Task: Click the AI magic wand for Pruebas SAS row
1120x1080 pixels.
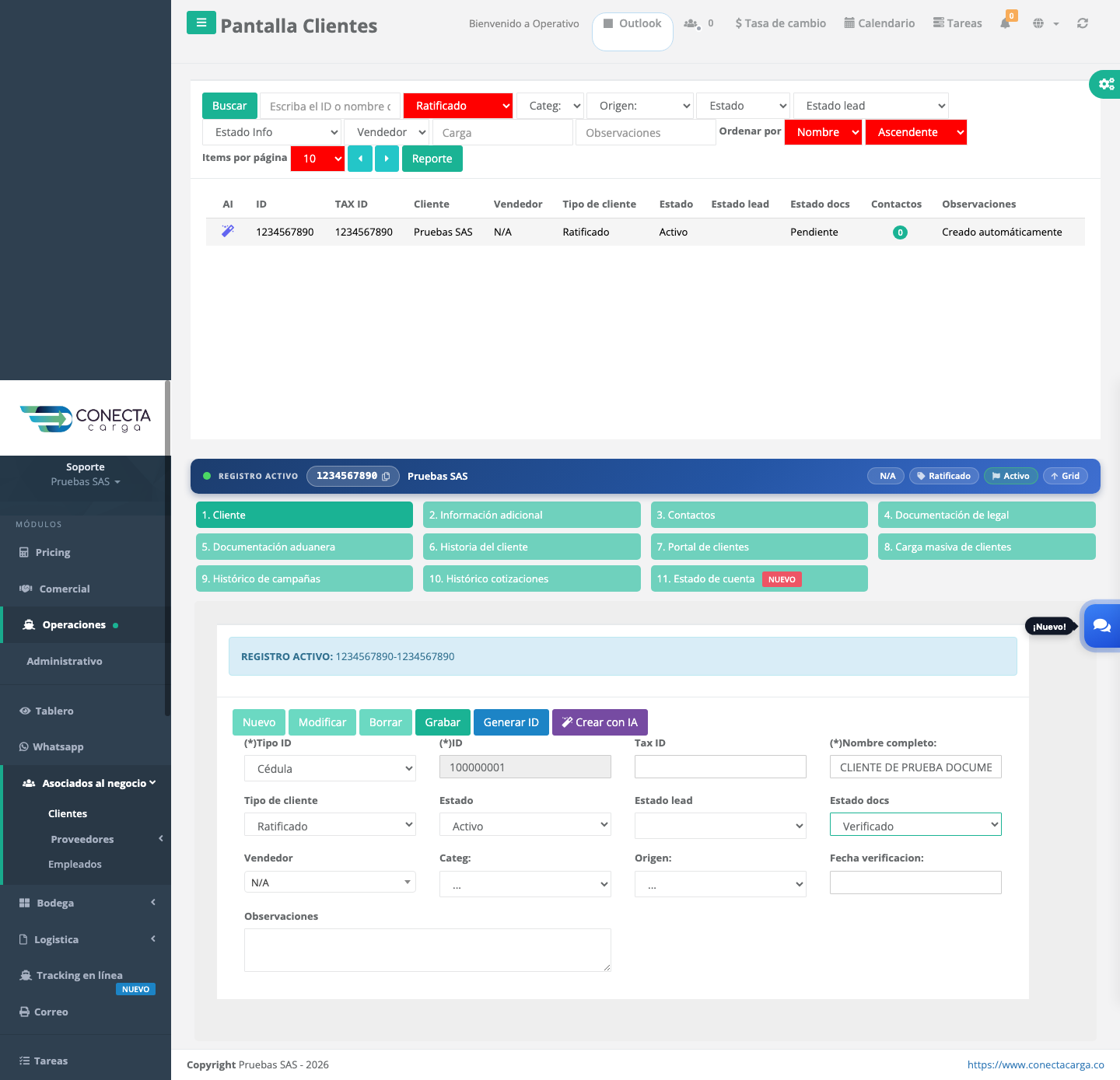Action: pyautogui.click(x=228, y=231)
